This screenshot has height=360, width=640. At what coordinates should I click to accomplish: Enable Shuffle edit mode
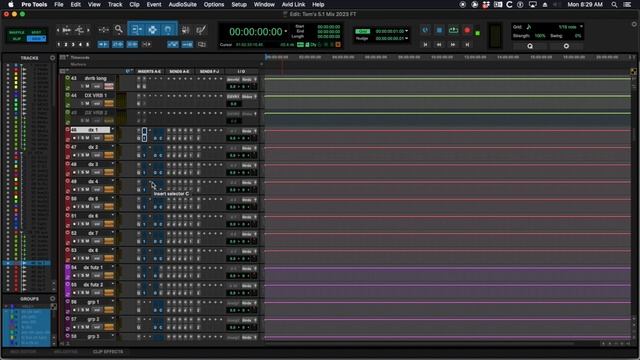click(17, 32)
